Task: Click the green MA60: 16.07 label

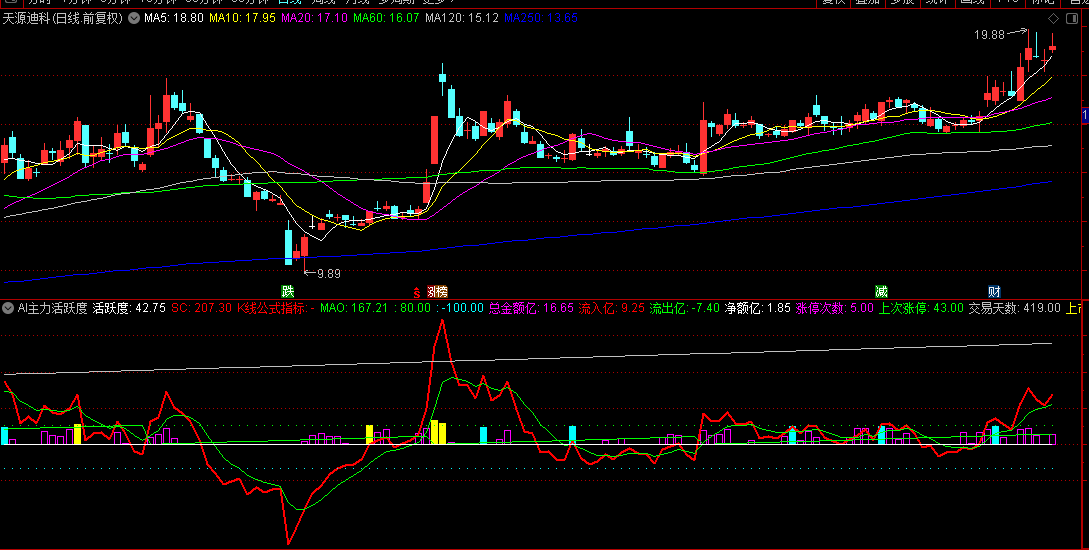Action: [386, 18]
